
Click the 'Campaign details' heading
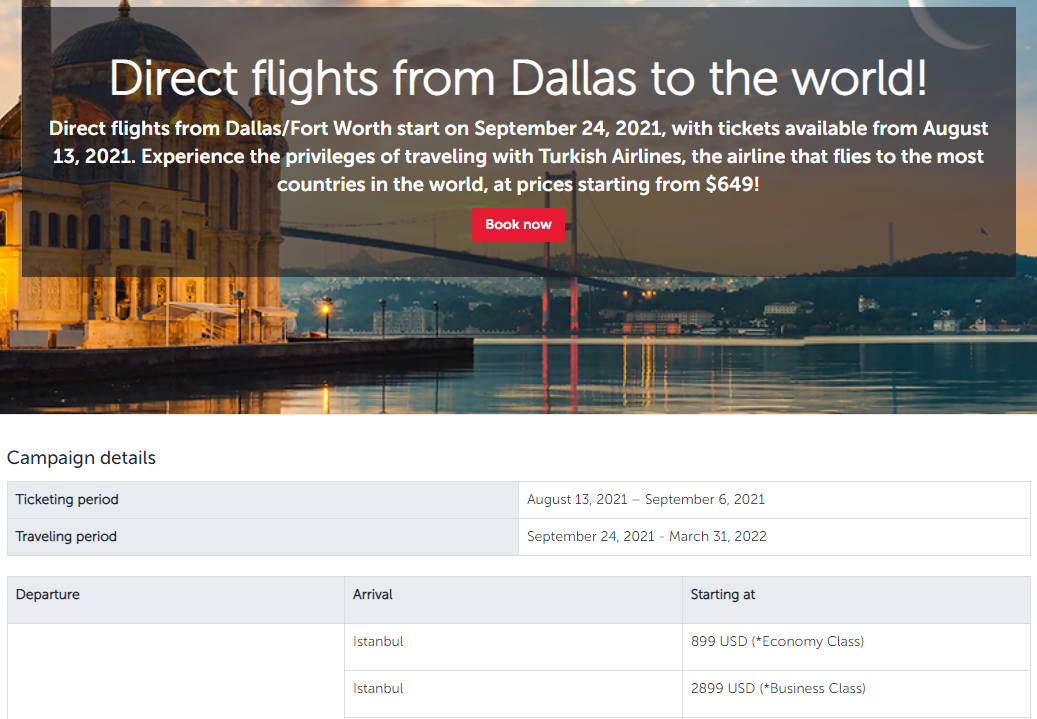(x=81, y=458)
